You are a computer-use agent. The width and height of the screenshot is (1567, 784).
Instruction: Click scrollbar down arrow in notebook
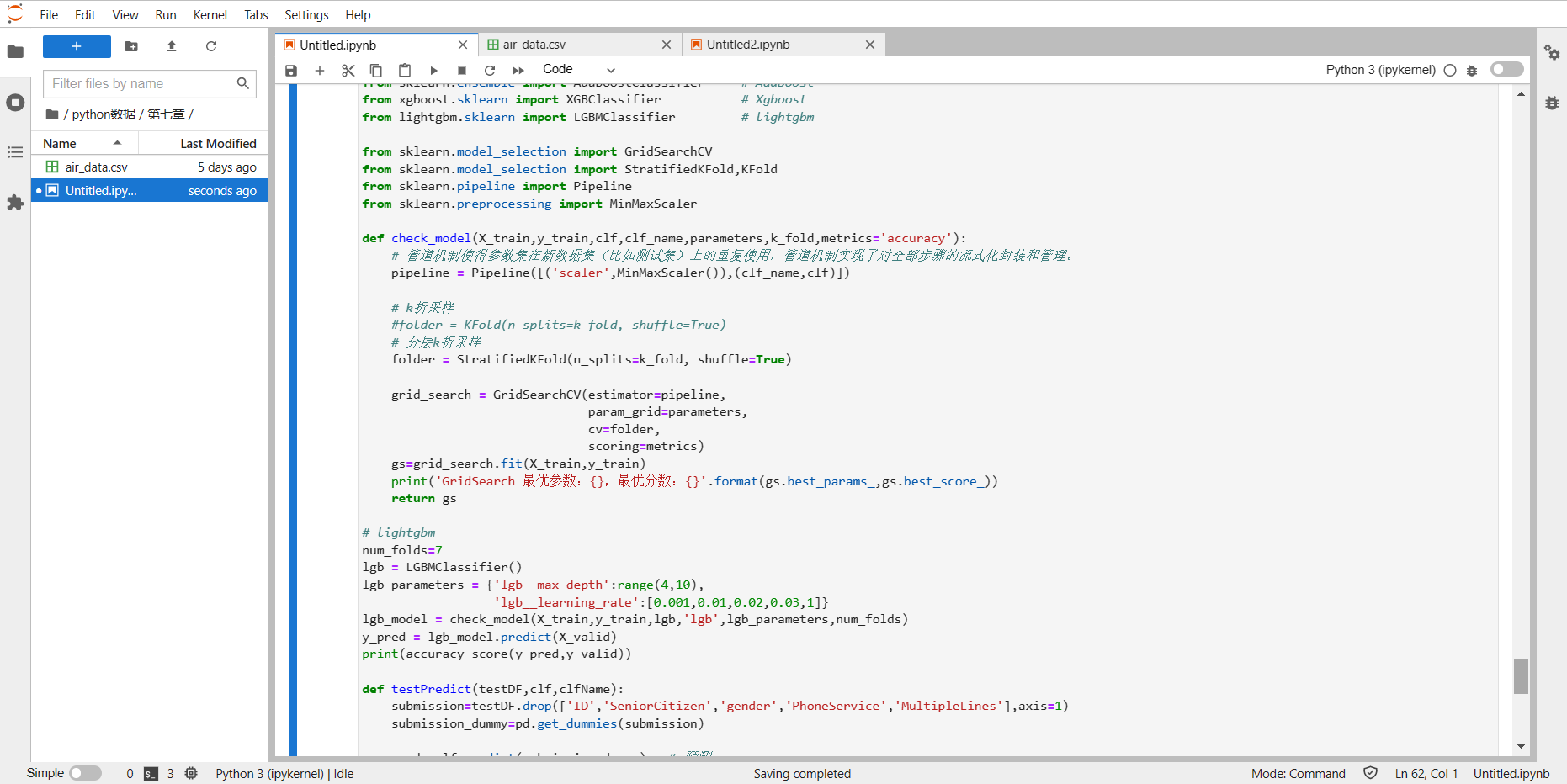click(x=1521, y=746)
